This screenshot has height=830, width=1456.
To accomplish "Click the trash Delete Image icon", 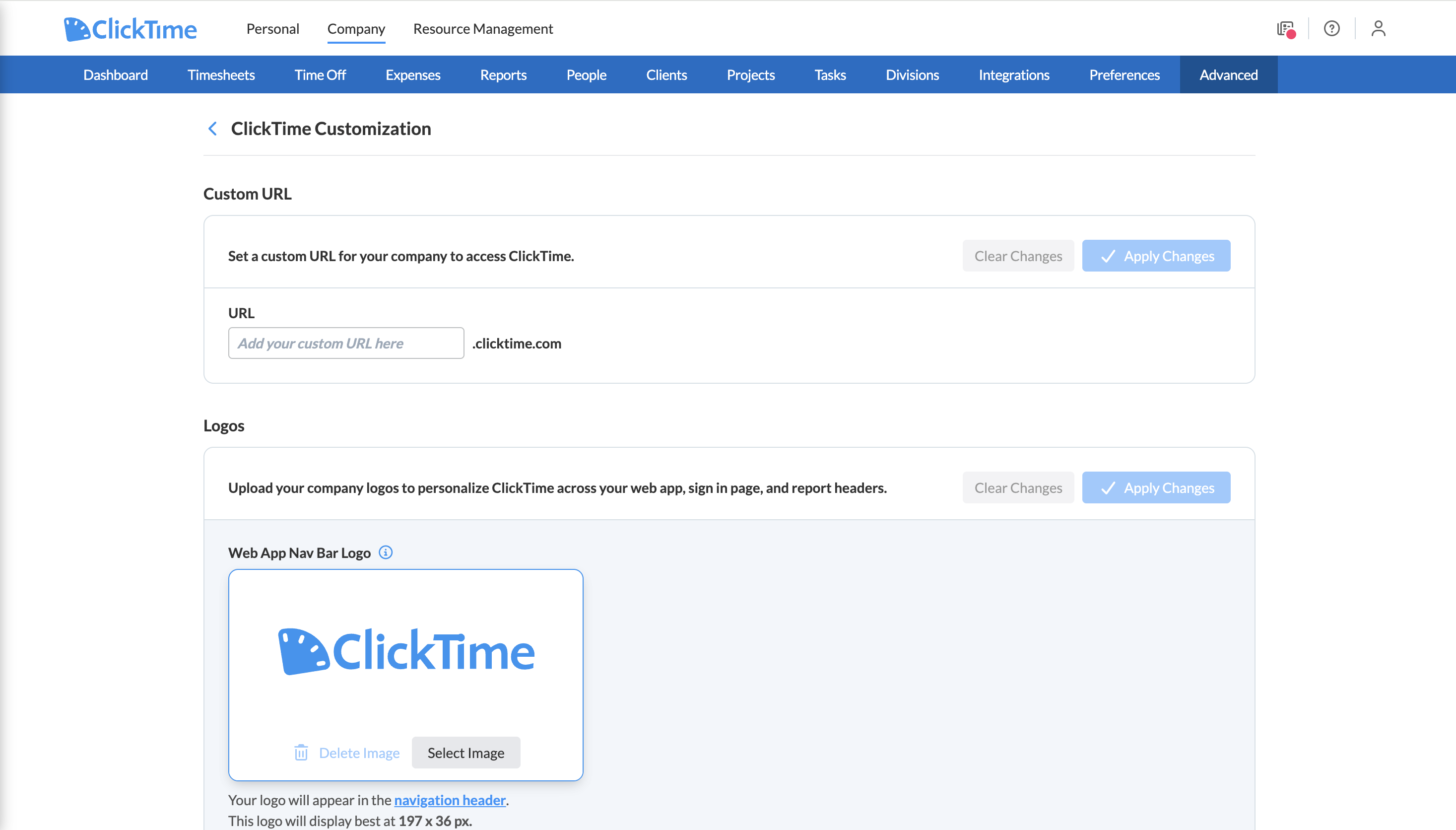I will coord(301,753).
